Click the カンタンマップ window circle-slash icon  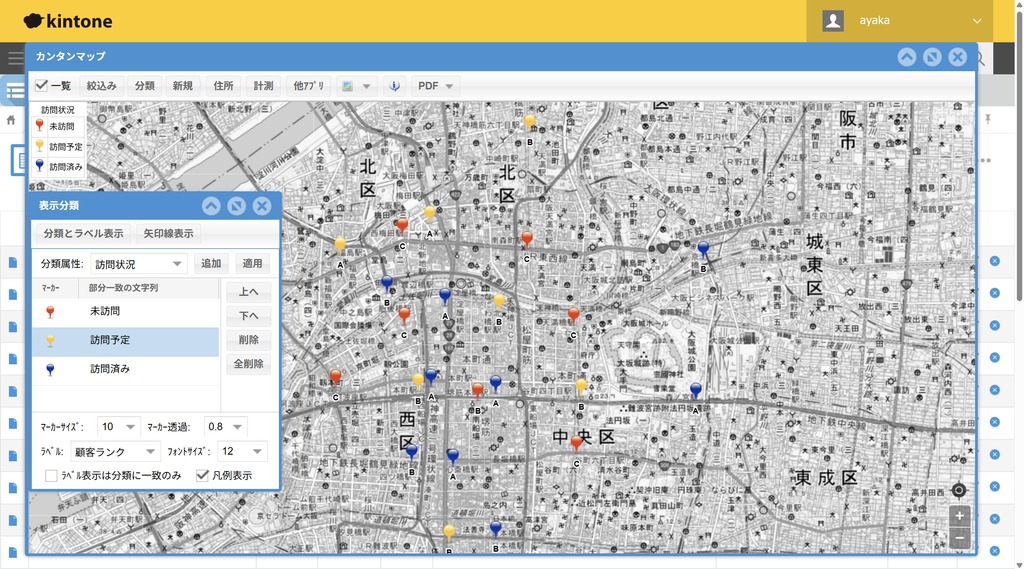[932, 57]
